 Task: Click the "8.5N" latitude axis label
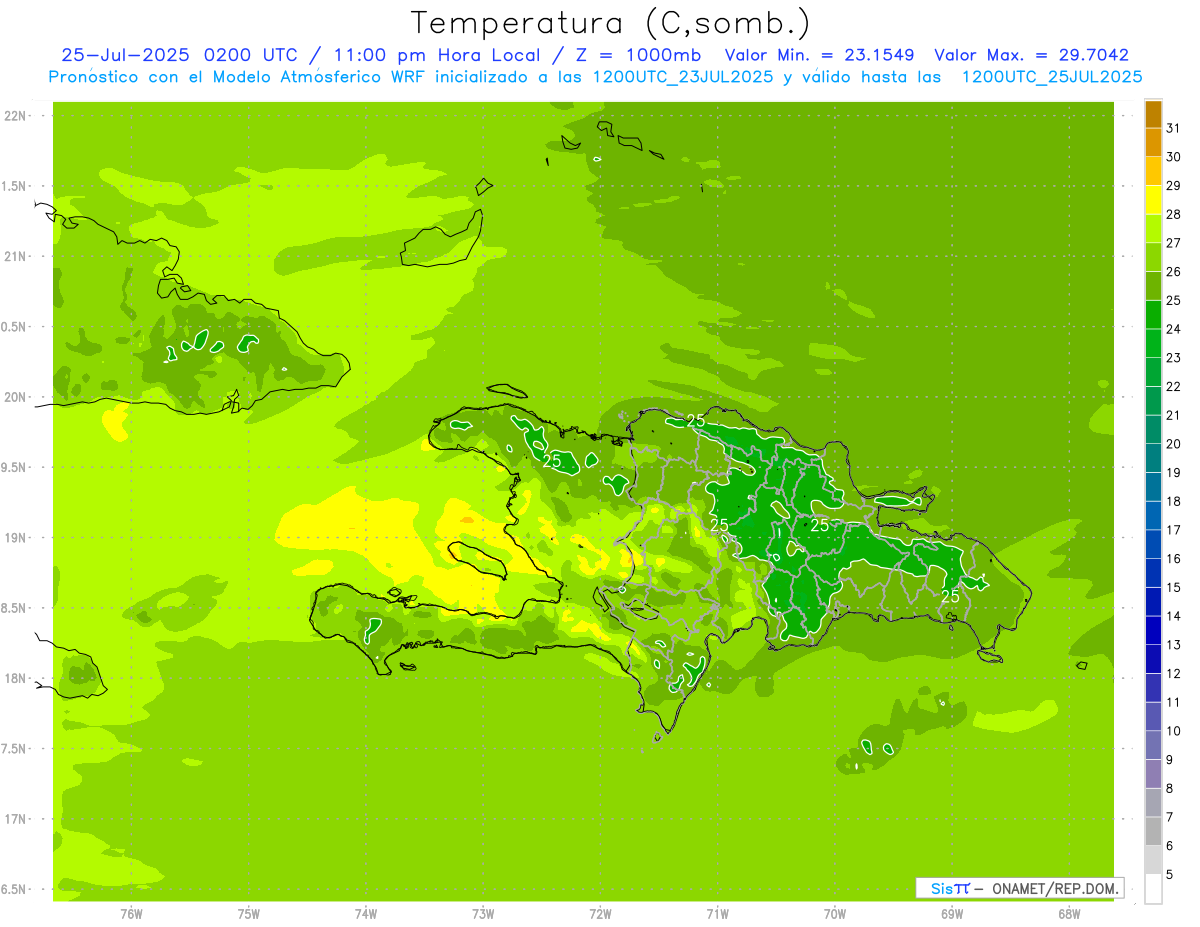[x=15, y=608]
